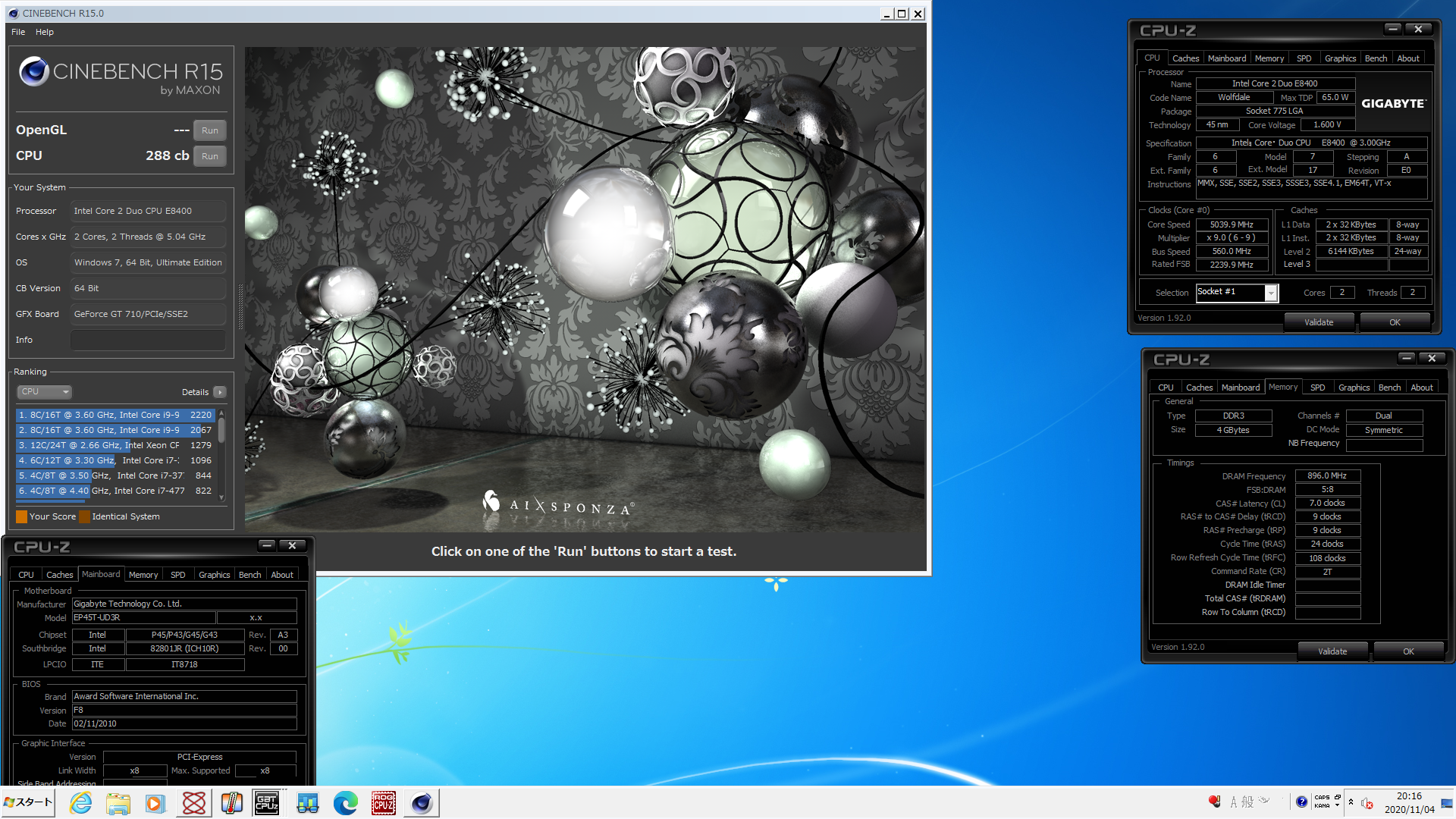Viewport: 1456px width, 819px height.
Task: Click the IME red ball language icon
Action: (x=1214, y=802)
